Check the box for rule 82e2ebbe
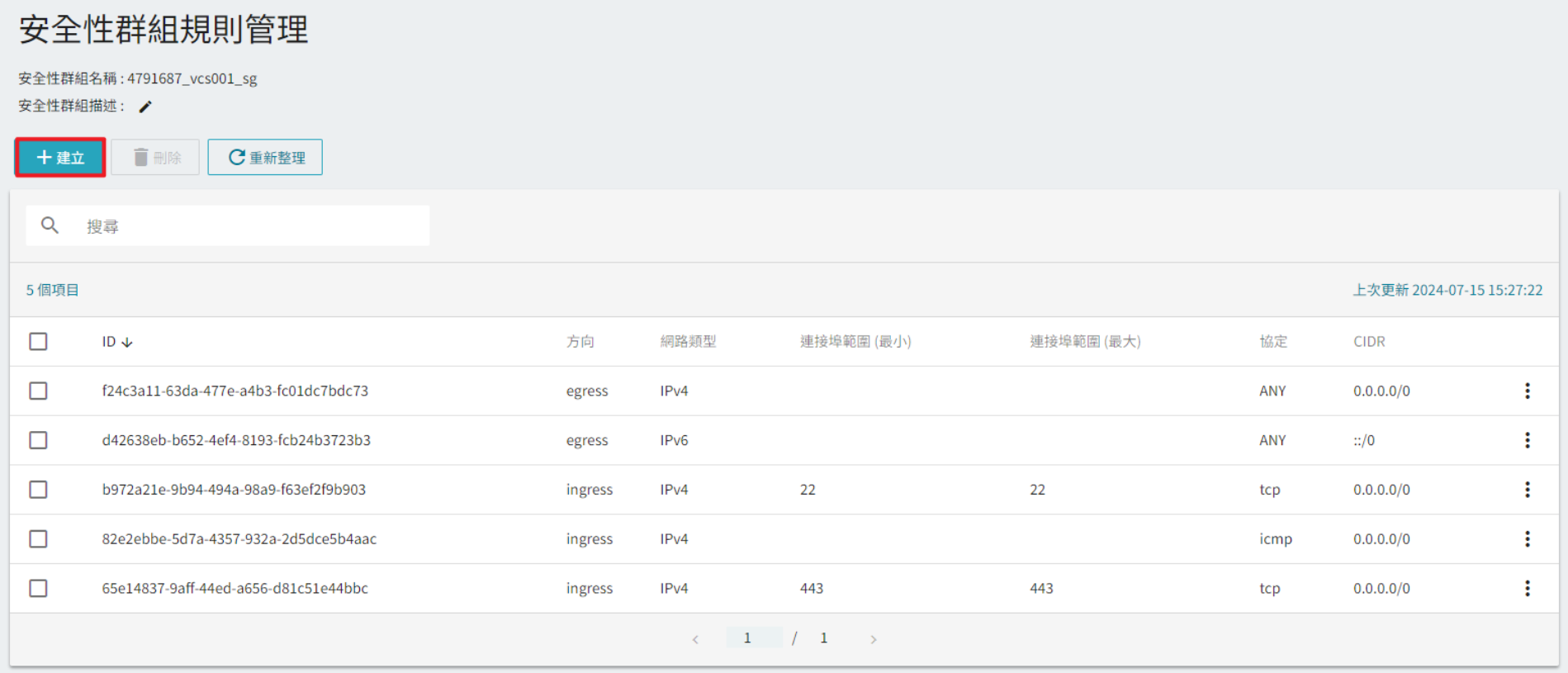1568x673 pixels. coord(38,539)
